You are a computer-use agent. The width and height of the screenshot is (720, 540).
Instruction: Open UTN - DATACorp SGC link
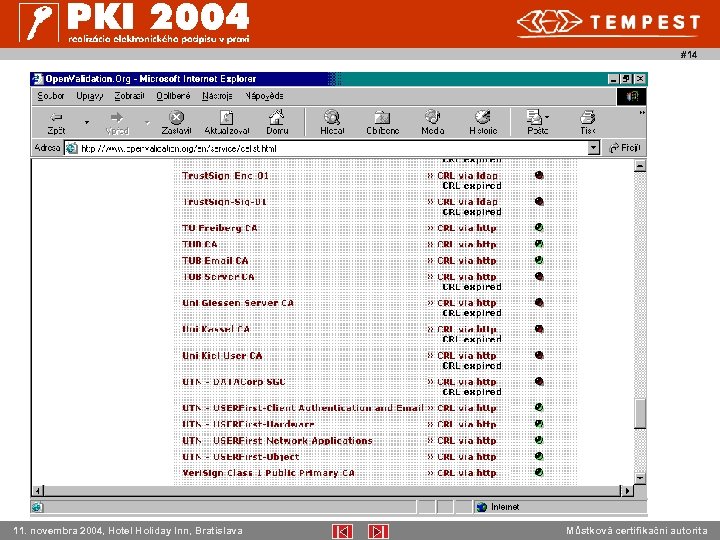[x=233, y=382]
